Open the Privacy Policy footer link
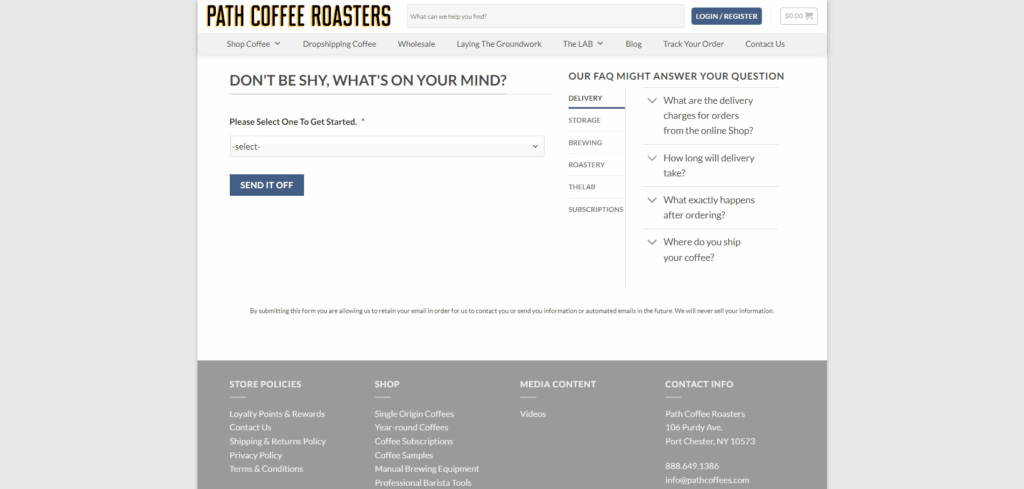The width and height of the screenshot is (1024, 489). click(255, 455)
